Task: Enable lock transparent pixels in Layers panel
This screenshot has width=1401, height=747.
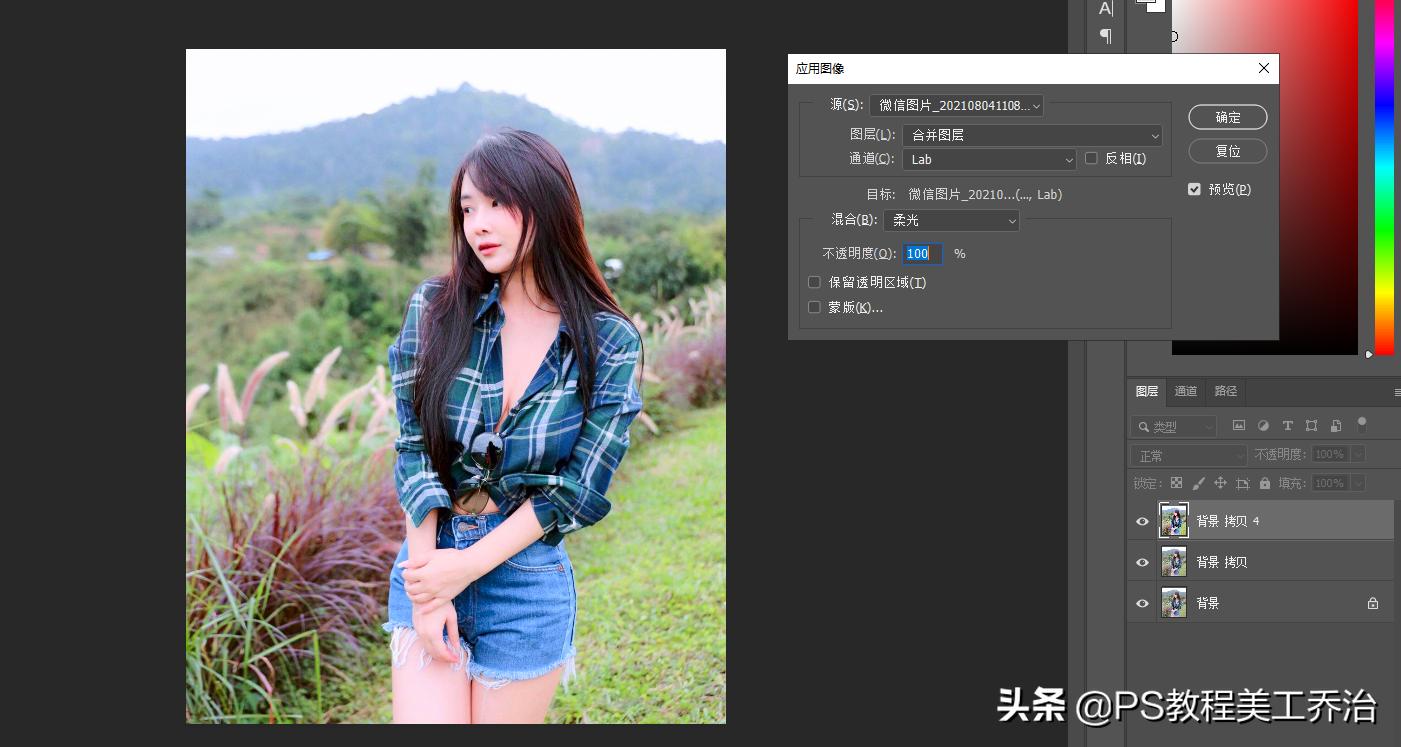Action: (x=1177, y=483)
